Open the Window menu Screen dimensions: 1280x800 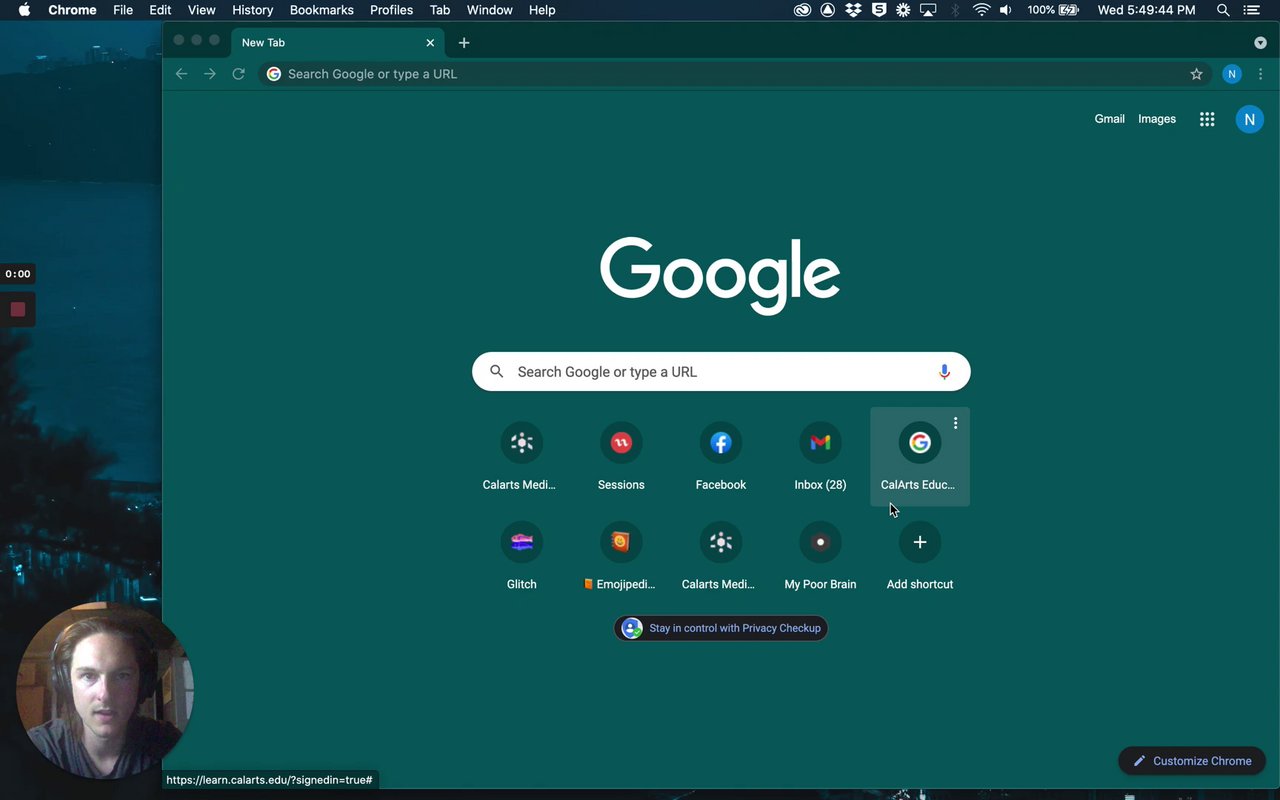click(490, 10)
